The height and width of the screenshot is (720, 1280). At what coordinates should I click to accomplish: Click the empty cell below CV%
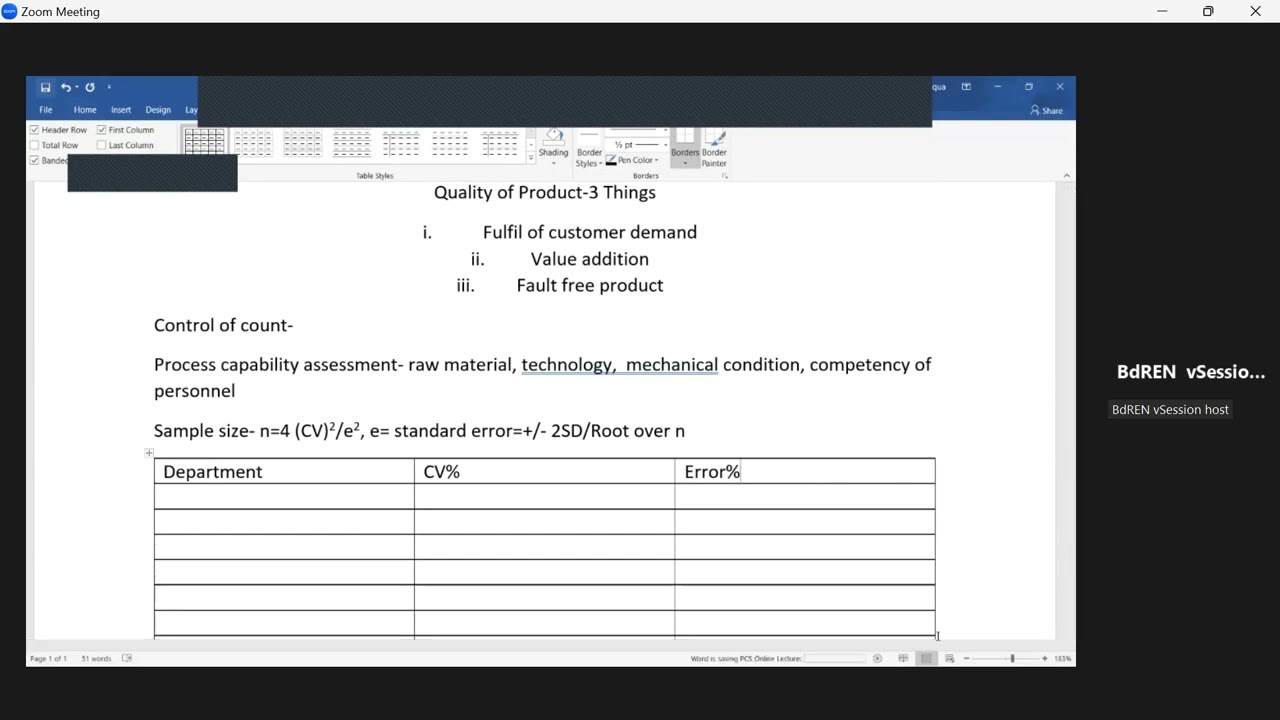545,496
